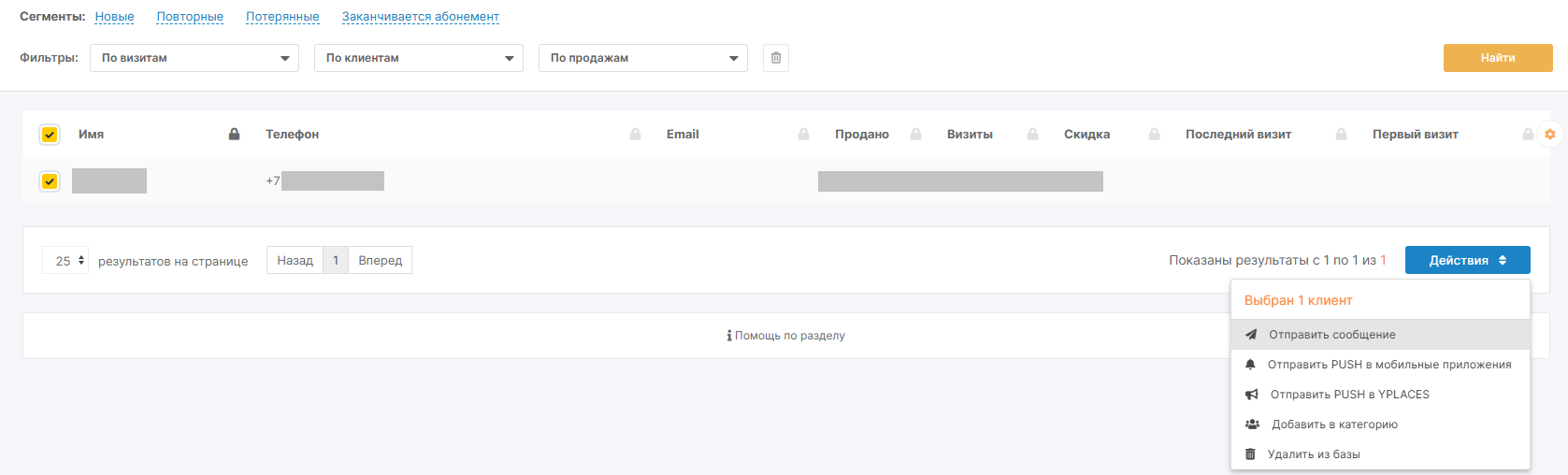Open the По визитам filter dropdown
Screen dimensions: 1568x475
[194, 58]
